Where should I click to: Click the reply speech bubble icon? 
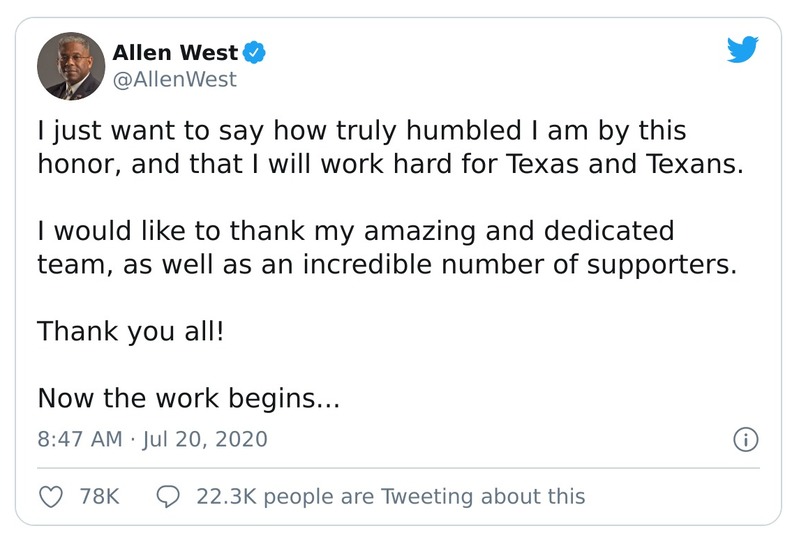click(169, 496)
